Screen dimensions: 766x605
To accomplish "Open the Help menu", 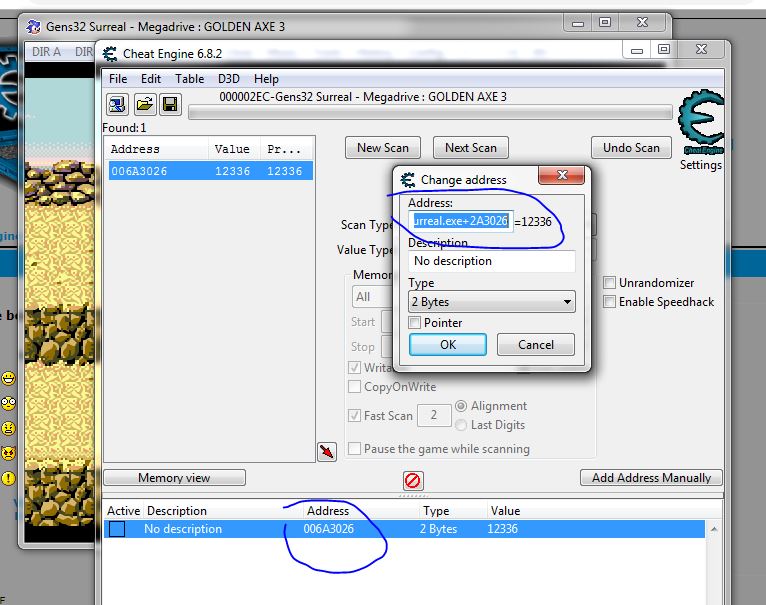I will (266, 79).
